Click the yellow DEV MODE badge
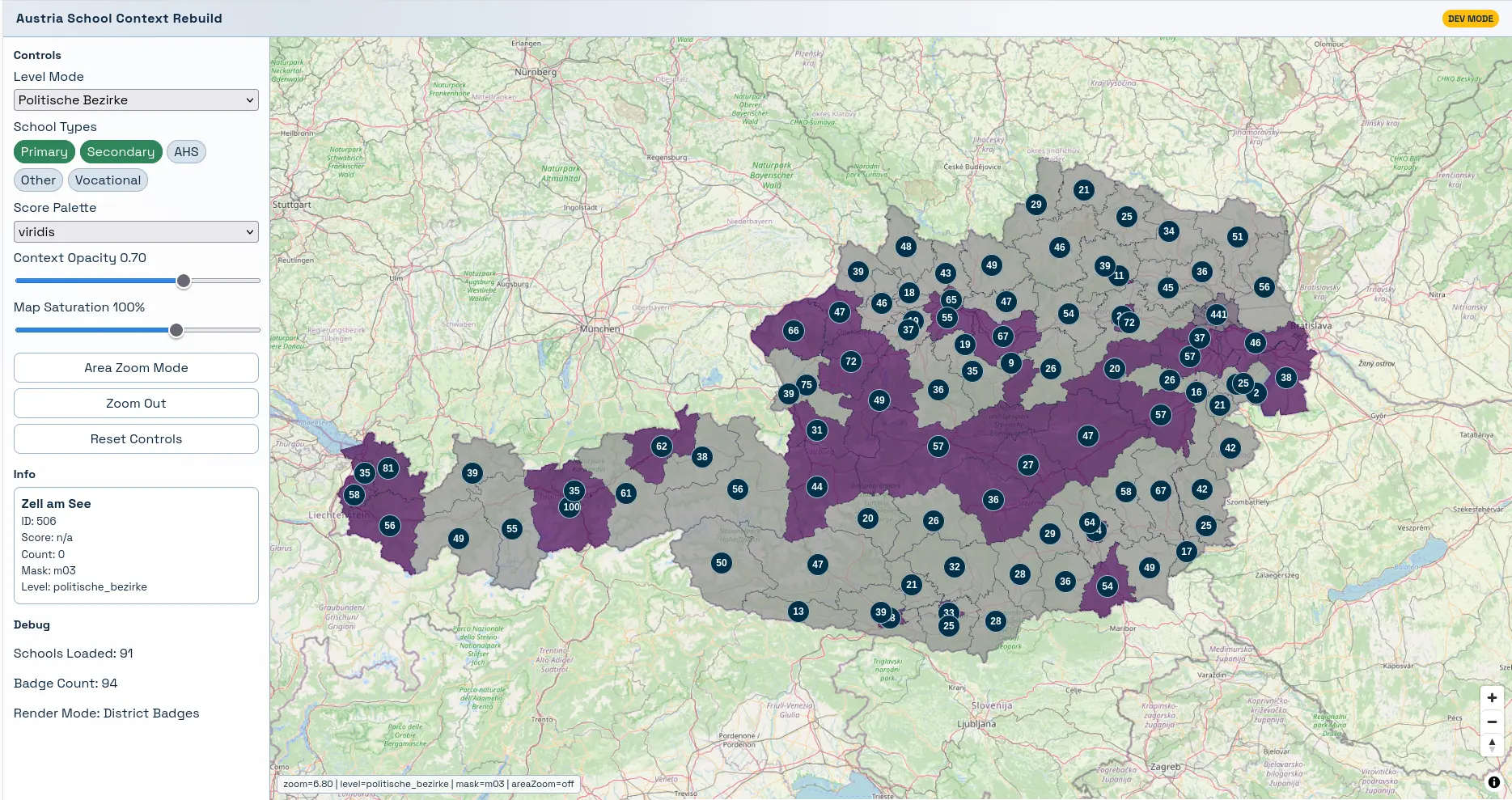This screenshot has height=800, width=1512. [1470, 18]
